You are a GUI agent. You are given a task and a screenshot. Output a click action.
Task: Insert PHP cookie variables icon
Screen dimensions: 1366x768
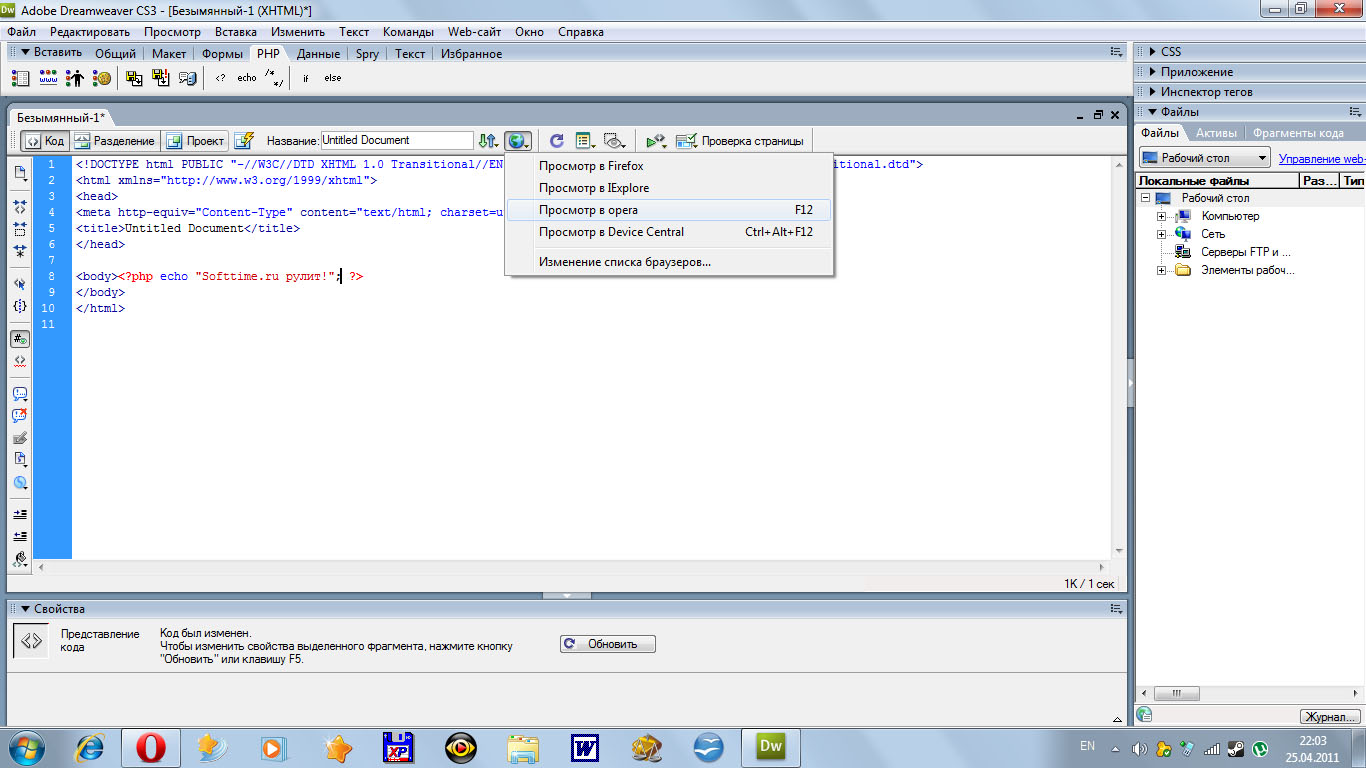(x=102, y=77)
